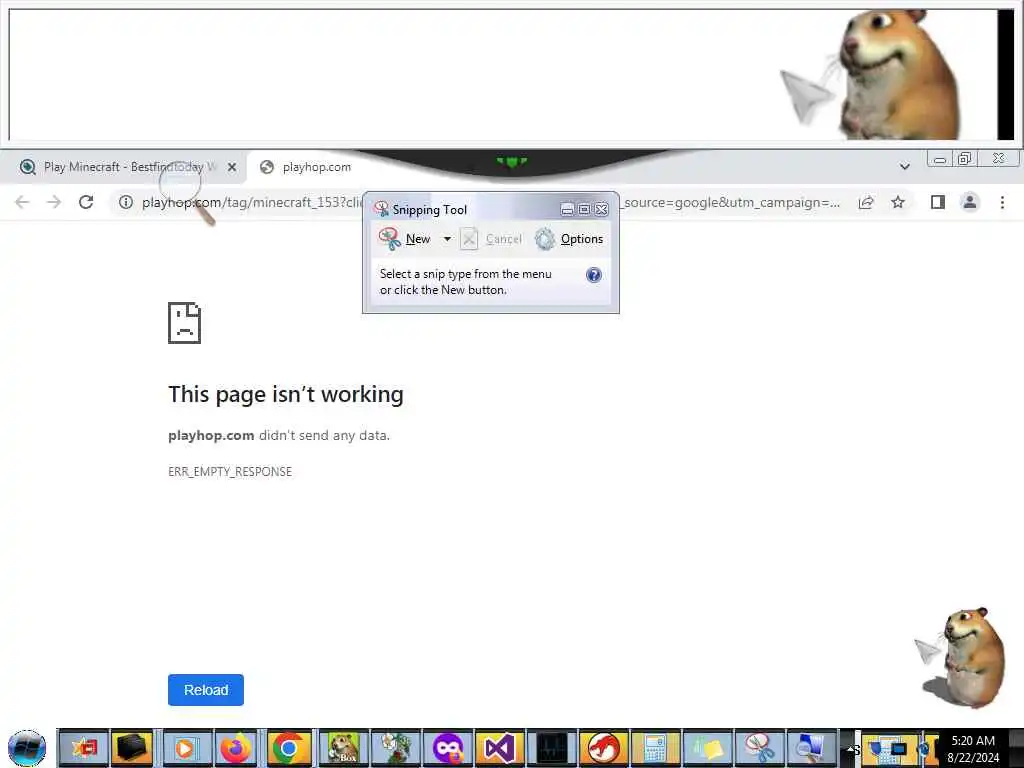Click the Snipping Tool help icon
The height and width of the screenshot is (768, 1024).
(594, 275)
